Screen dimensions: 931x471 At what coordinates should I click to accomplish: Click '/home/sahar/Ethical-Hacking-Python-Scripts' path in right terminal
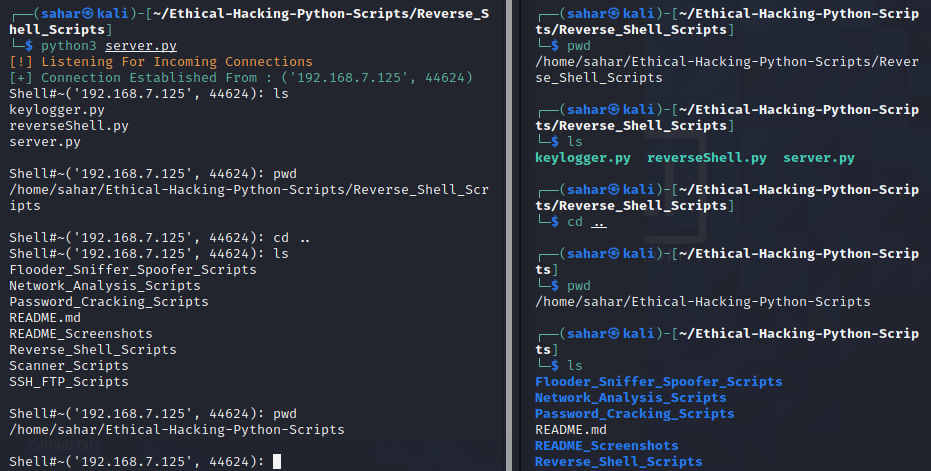click(x=703, y=302)
